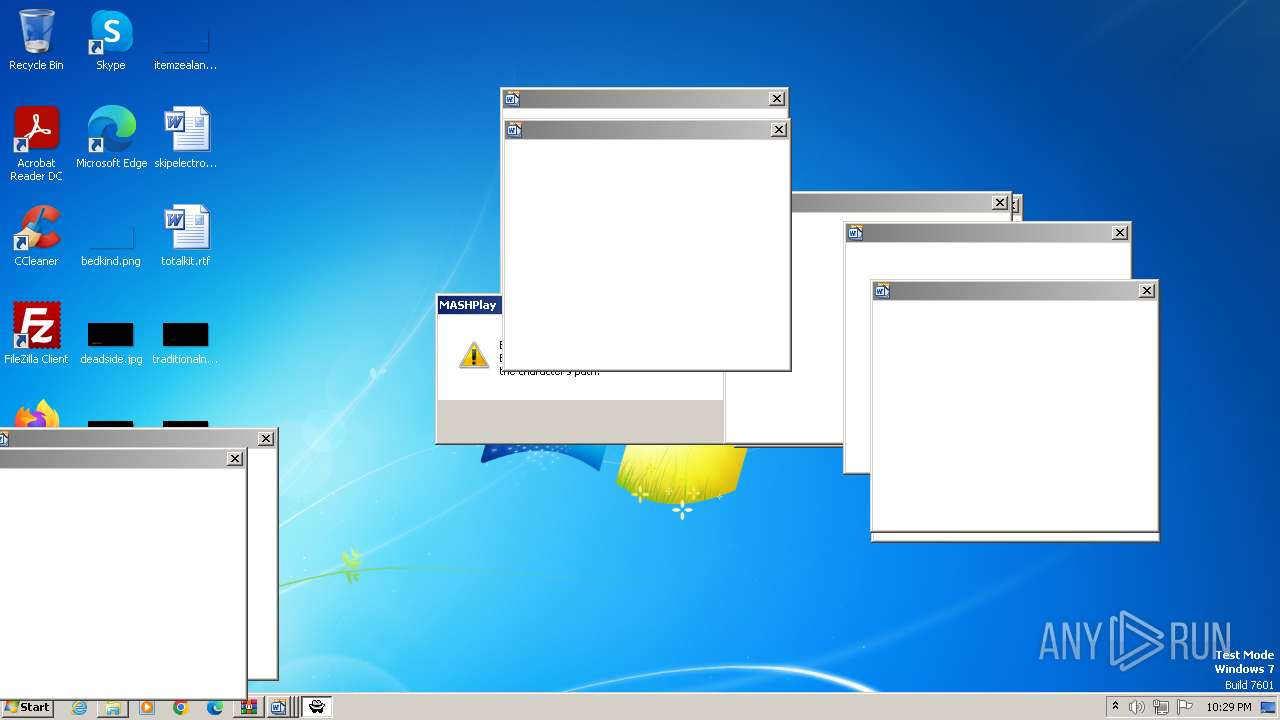
Task: Switch to the WinRAR taskbar item
Action: click(248, 707)
